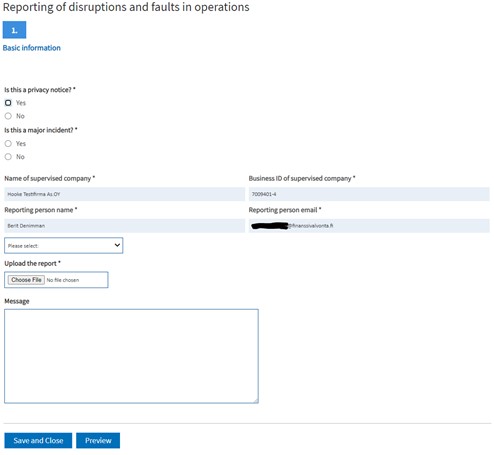Click the Choose File button
Viewport: 494px width, 455px height.
click(x=26, y=280)
